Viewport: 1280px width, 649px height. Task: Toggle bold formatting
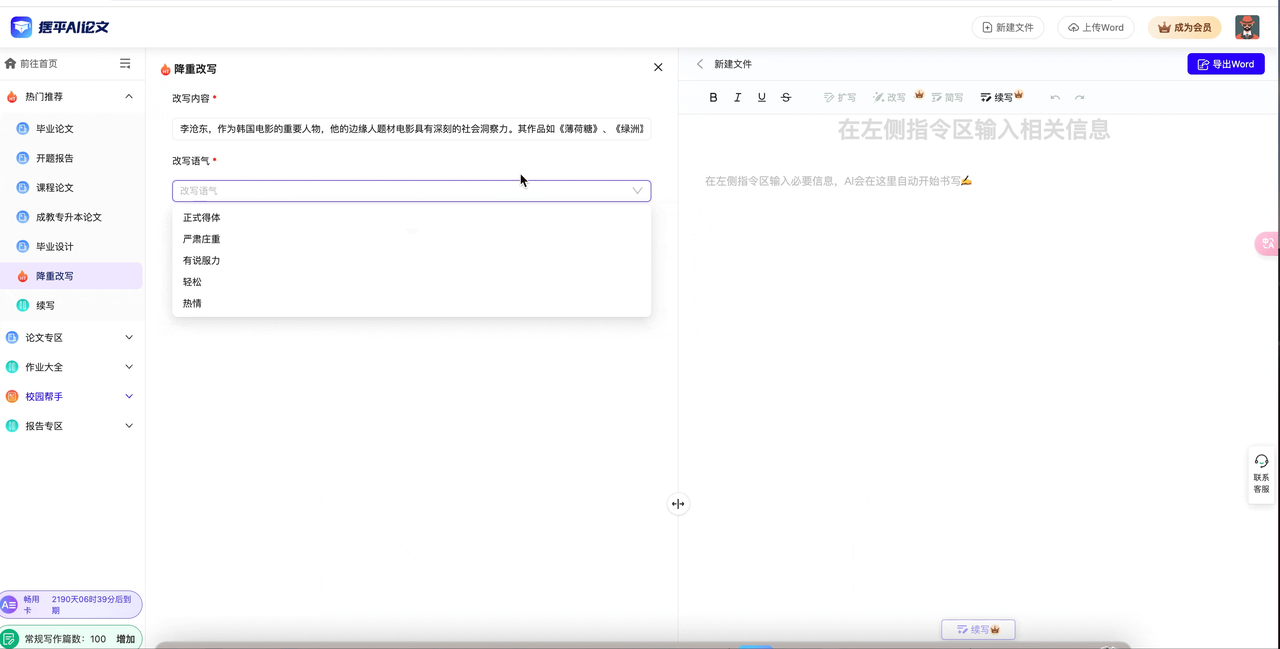point(713,97)
